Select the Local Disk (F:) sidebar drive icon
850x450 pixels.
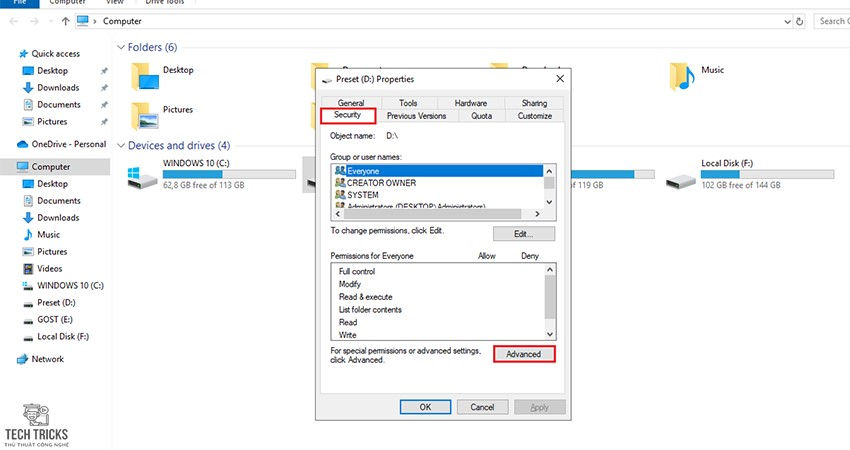(x=28, y=337)
